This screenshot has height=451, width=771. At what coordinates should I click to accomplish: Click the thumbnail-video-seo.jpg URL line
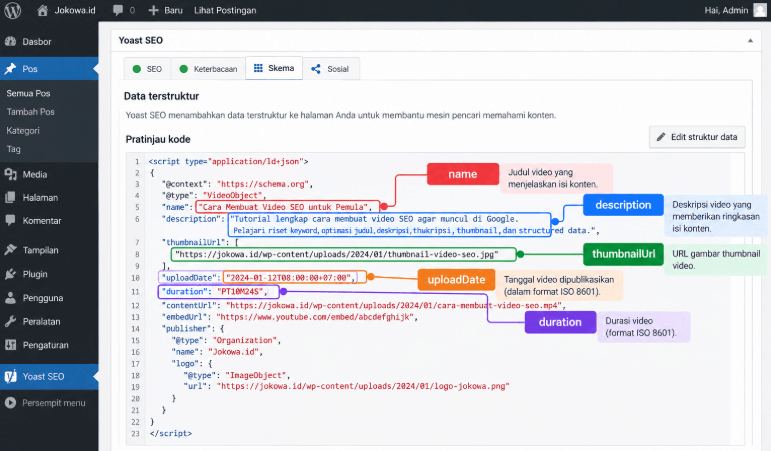coord(337,254)
